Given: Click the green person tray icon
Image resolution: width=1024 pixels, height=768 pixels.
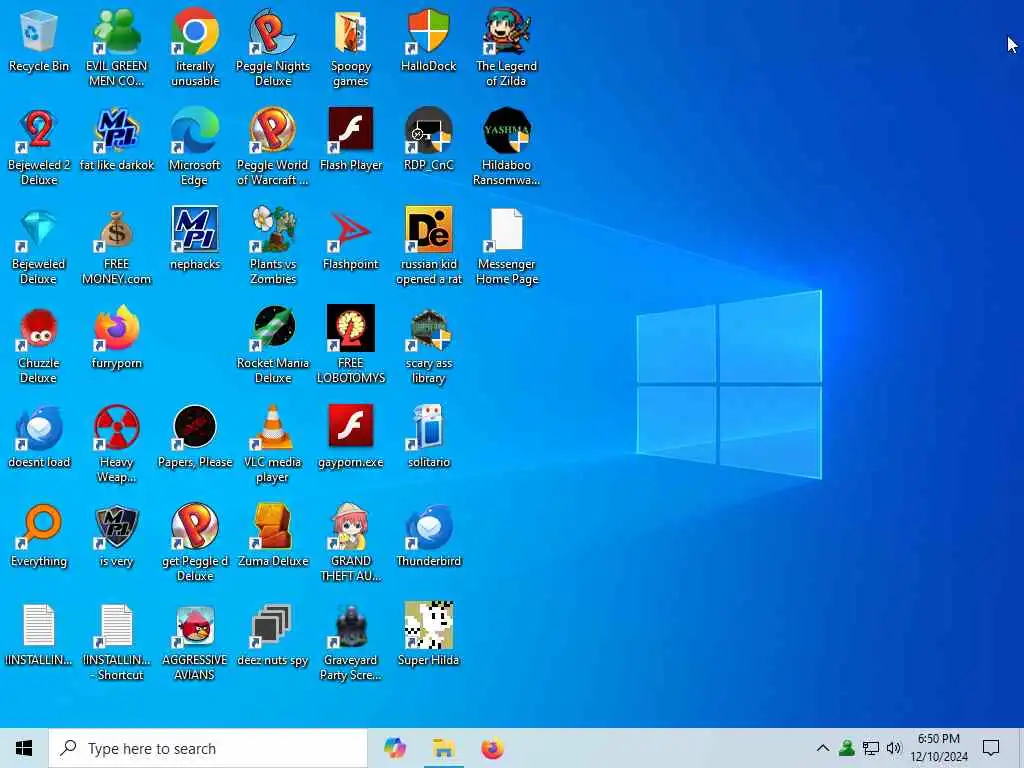Looking at the screenshot, I should tap(846, 748).
